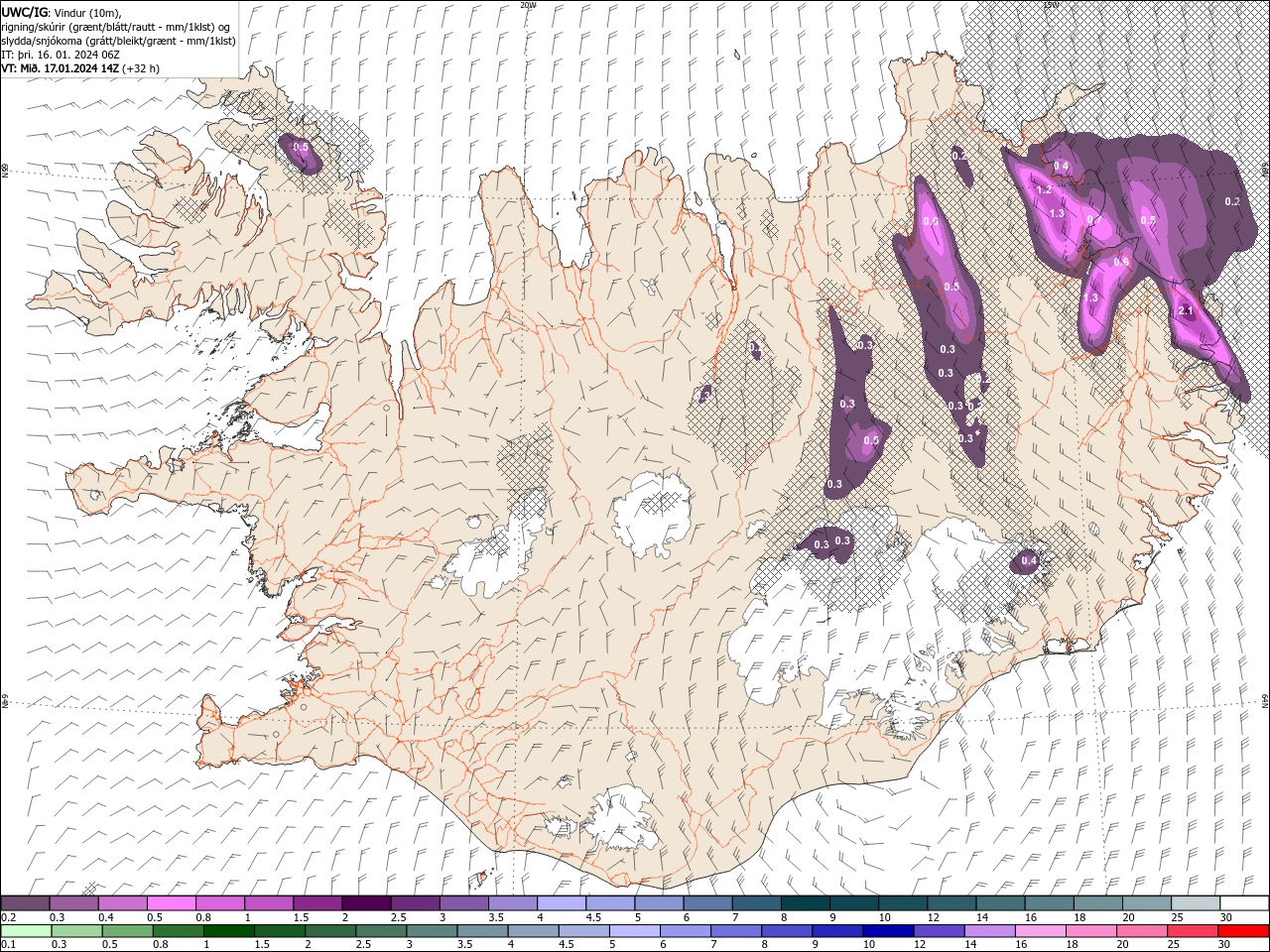
Task: Click the 20W longitude label
Action: coord(528,5)
